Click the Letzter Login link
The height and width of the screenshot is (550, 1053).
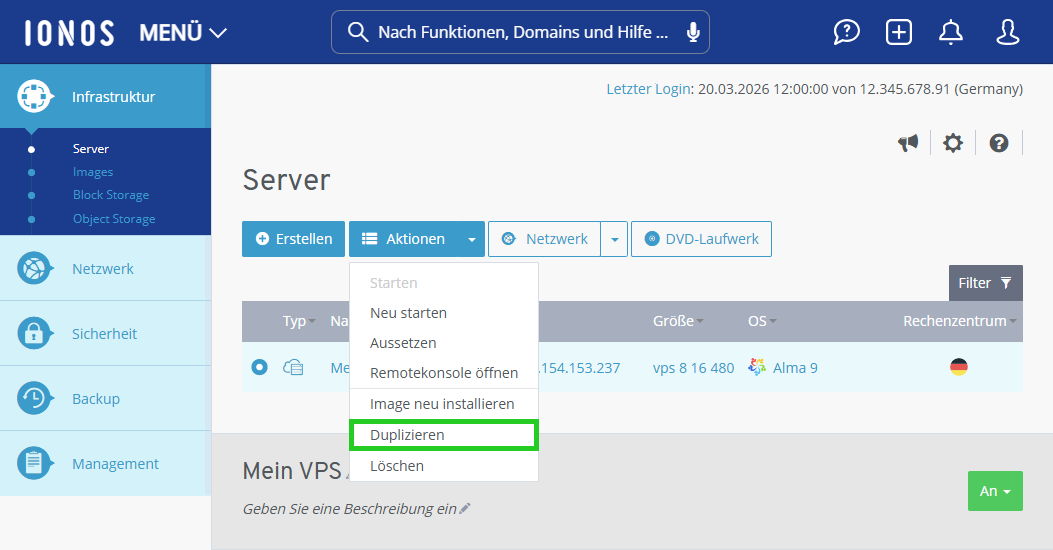tap(649, 89)
